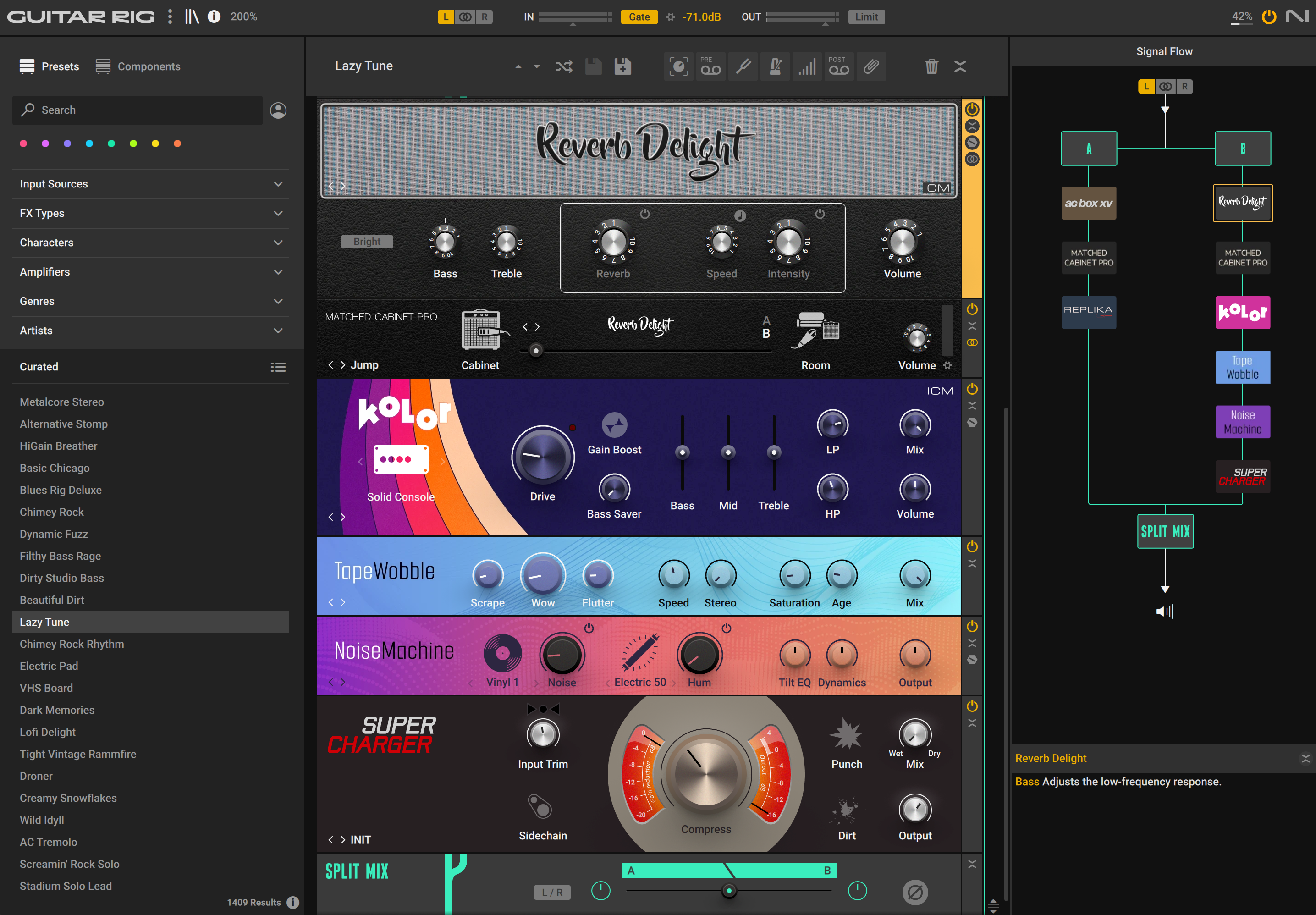The image size is (1316, 915).
Task: Click the Supercharger Punch icon
Action: (847, 734)
